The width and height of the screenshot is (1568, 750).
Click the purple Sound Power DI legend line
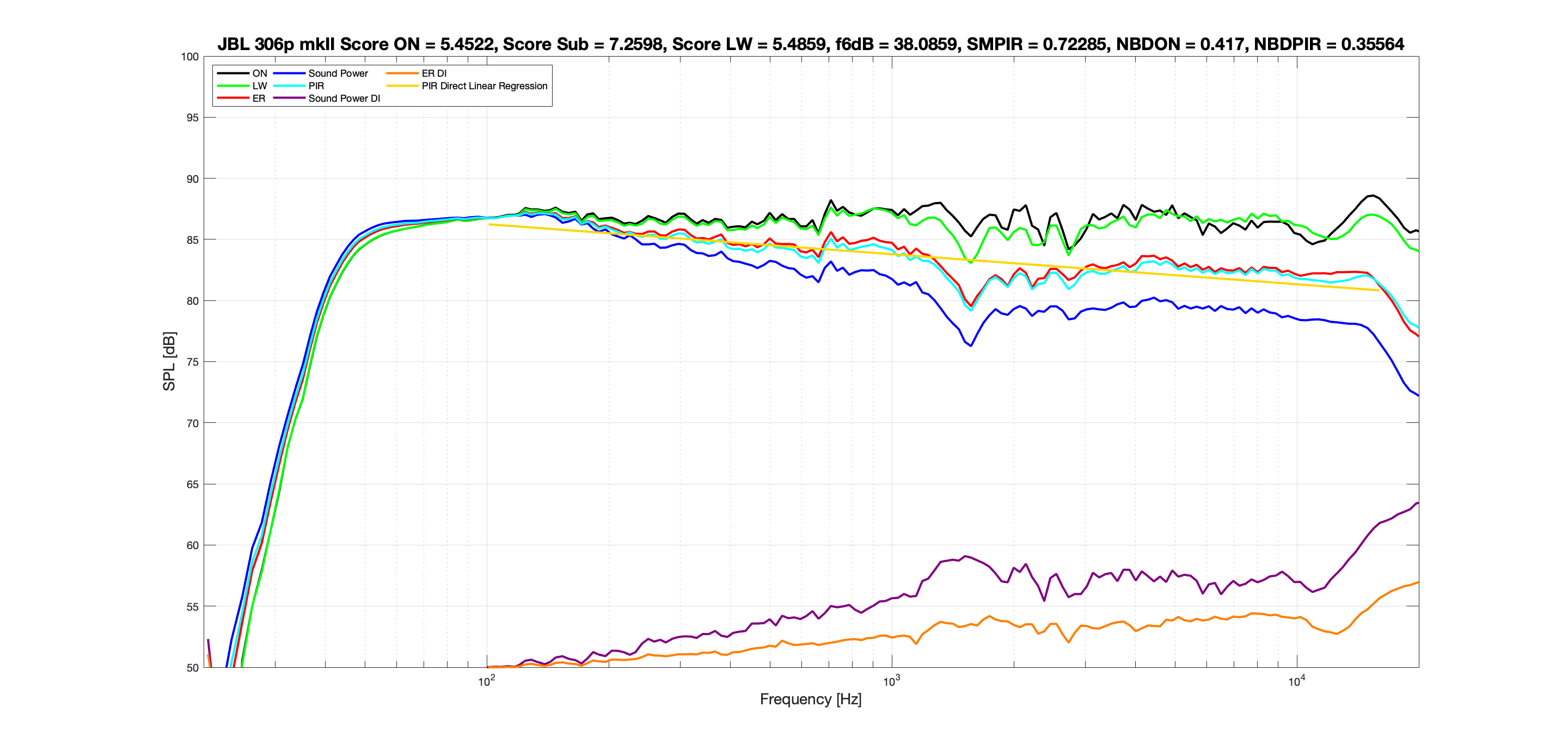point(289,98)
